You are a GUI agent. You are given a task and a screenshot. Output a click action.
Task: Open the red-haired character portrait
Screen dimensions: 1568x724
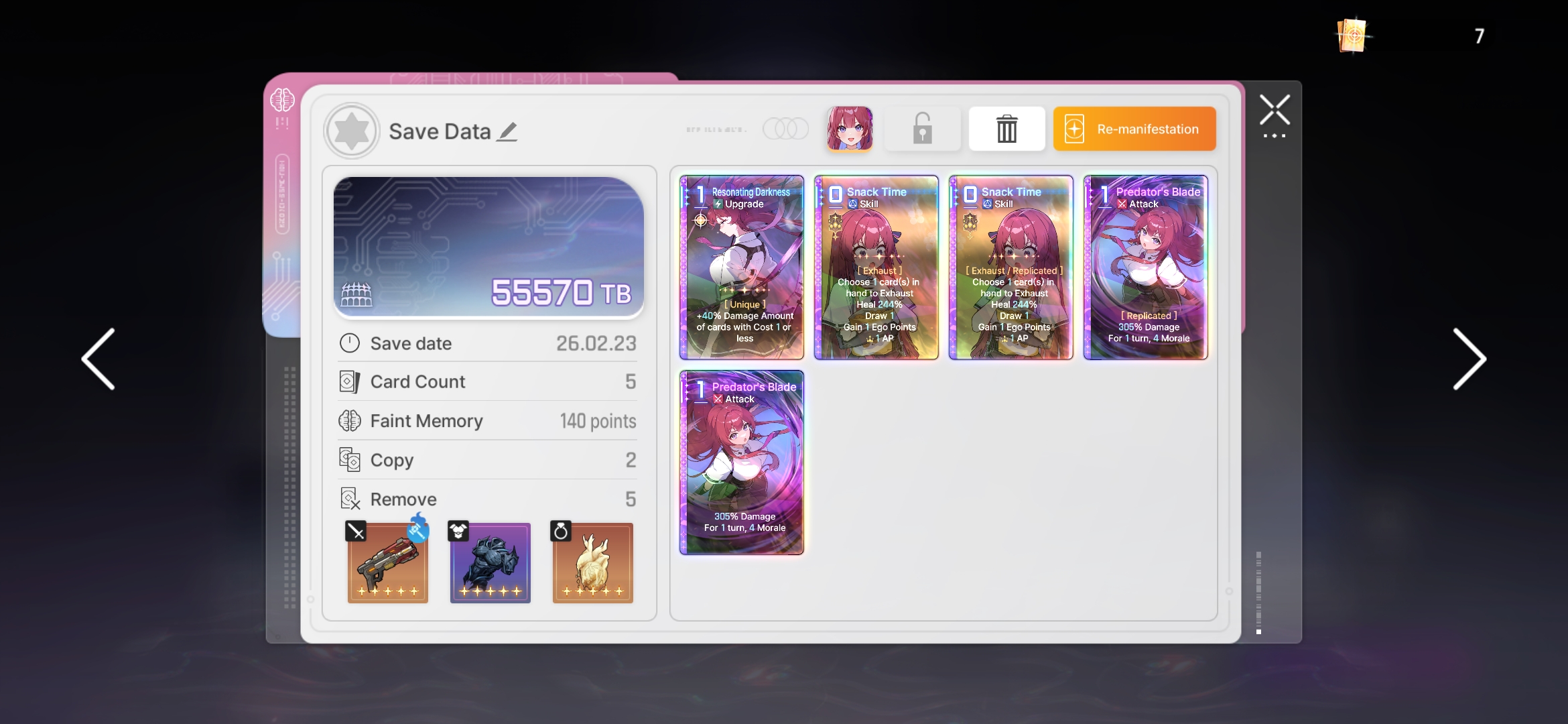tap(849, 129)
